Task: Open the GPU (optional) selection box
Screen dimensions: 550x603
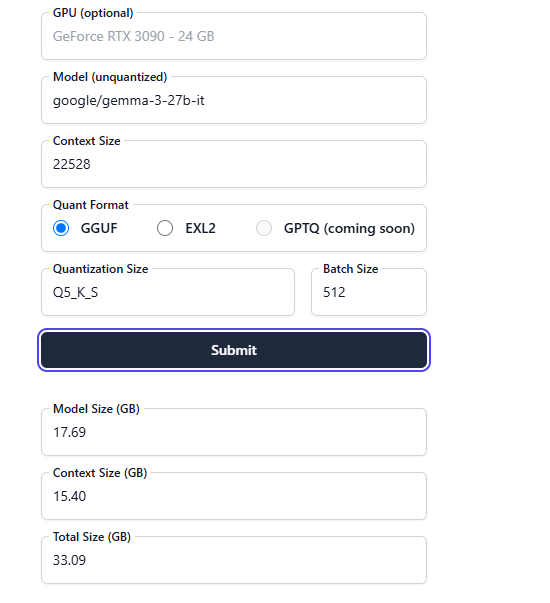Action: pyautogui.click(x=234, y=36)
